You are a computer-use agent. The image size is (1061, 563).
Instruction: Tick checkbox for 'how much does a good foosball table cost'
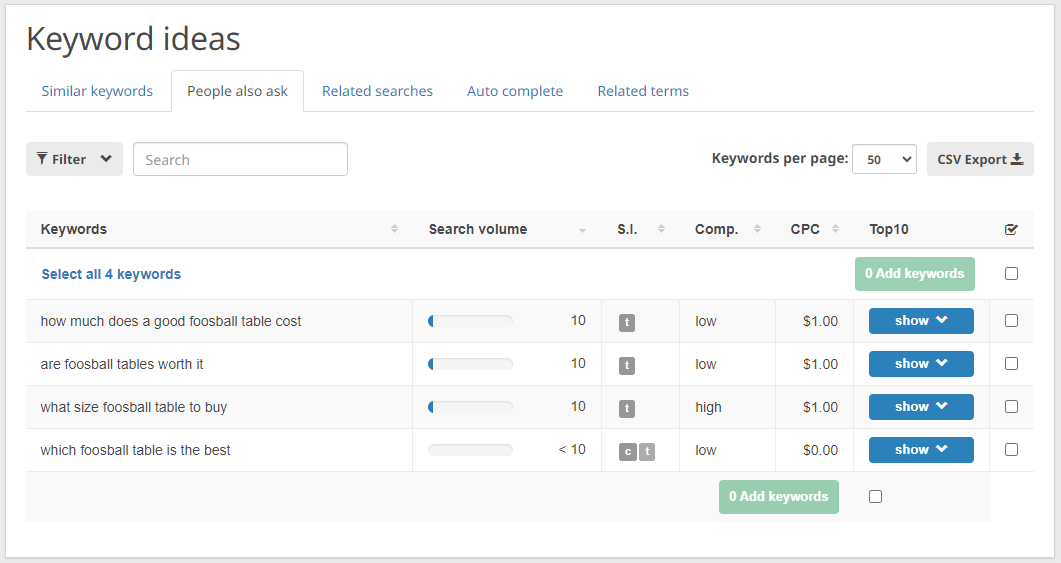point(1011,321)
